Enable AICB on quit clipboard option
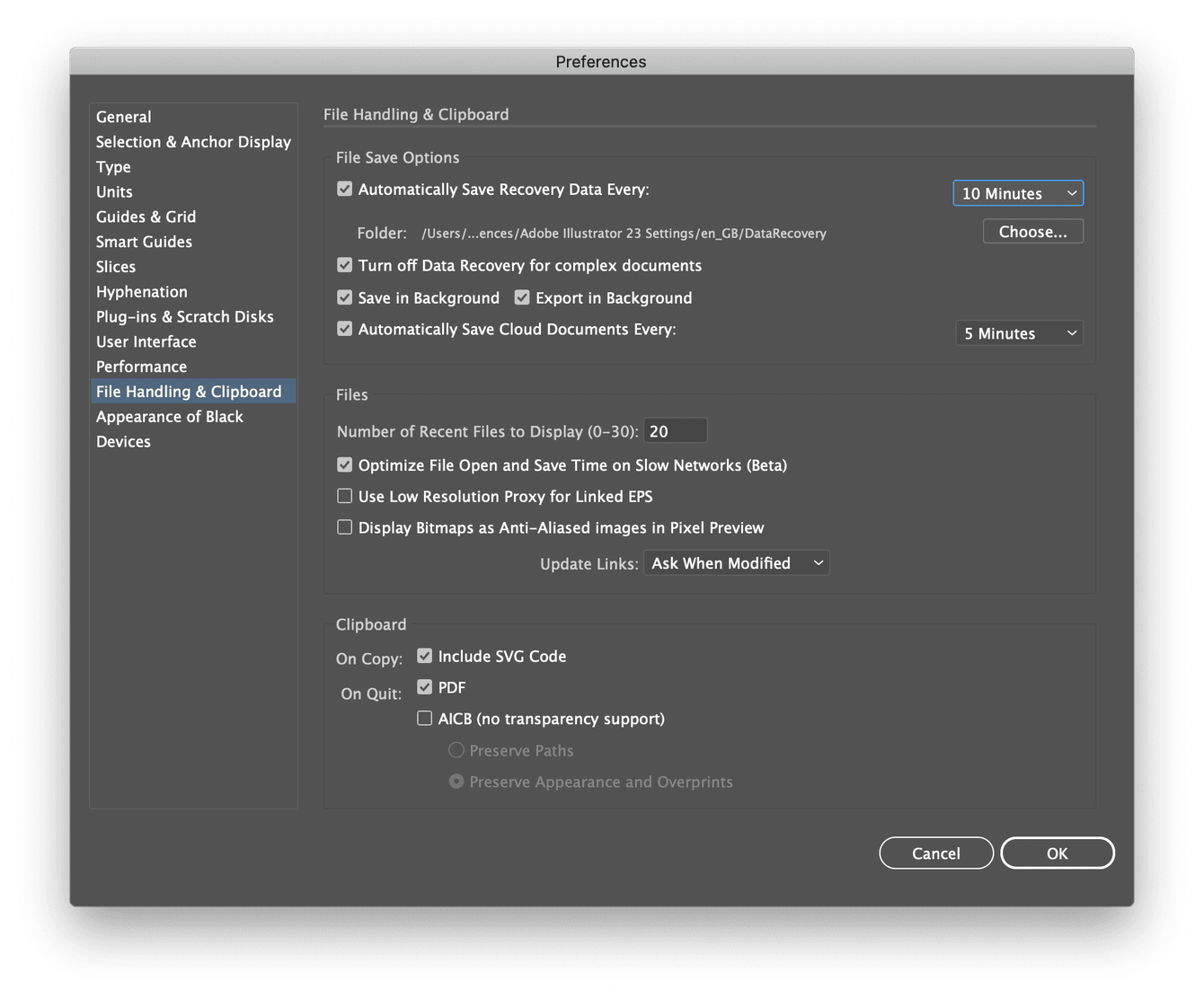1204x999 pixels. [424, 718]
